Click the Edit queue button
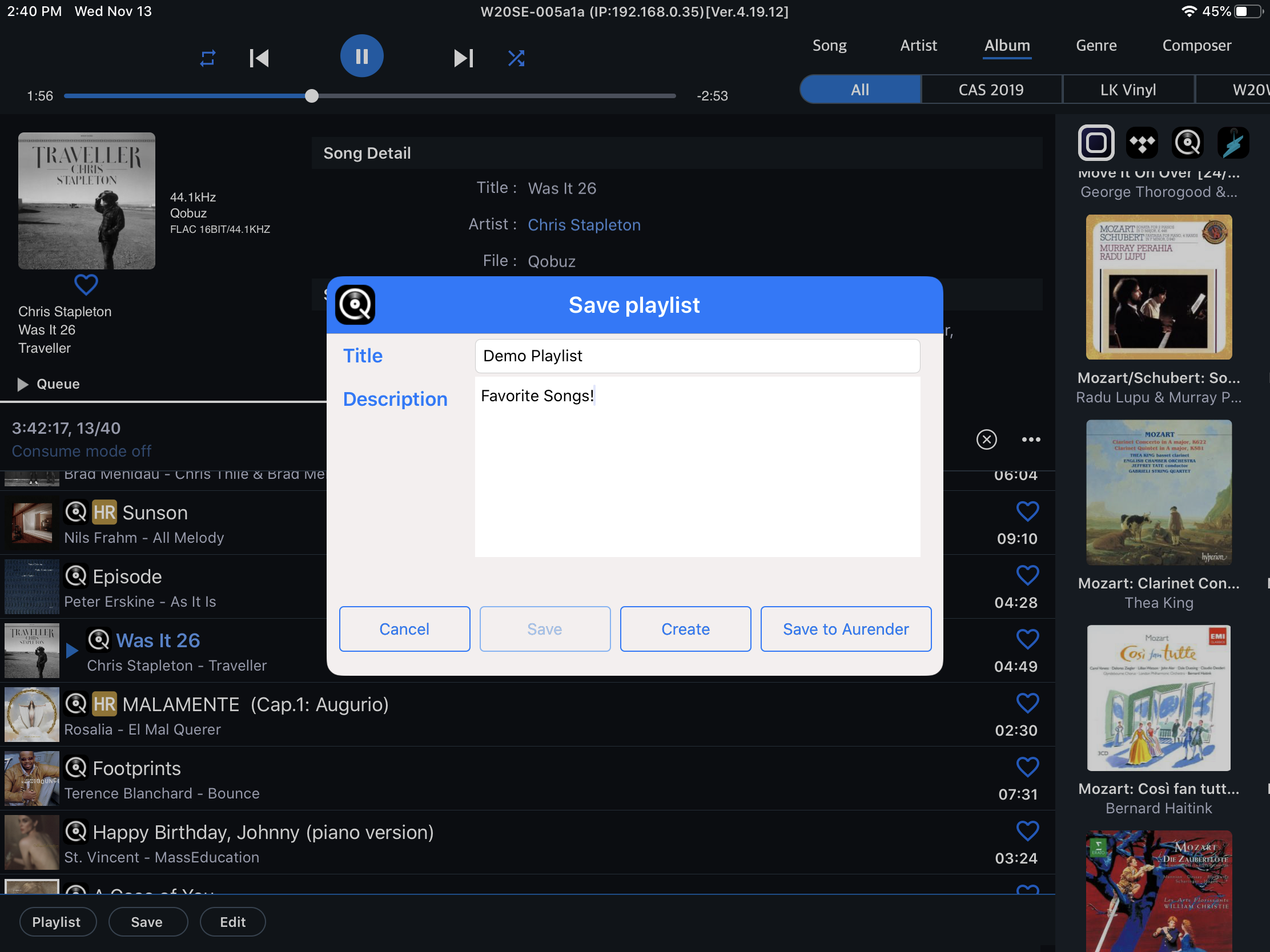Image resolution: width=1270 pixels, height=952 pixels. click(232, 922)
